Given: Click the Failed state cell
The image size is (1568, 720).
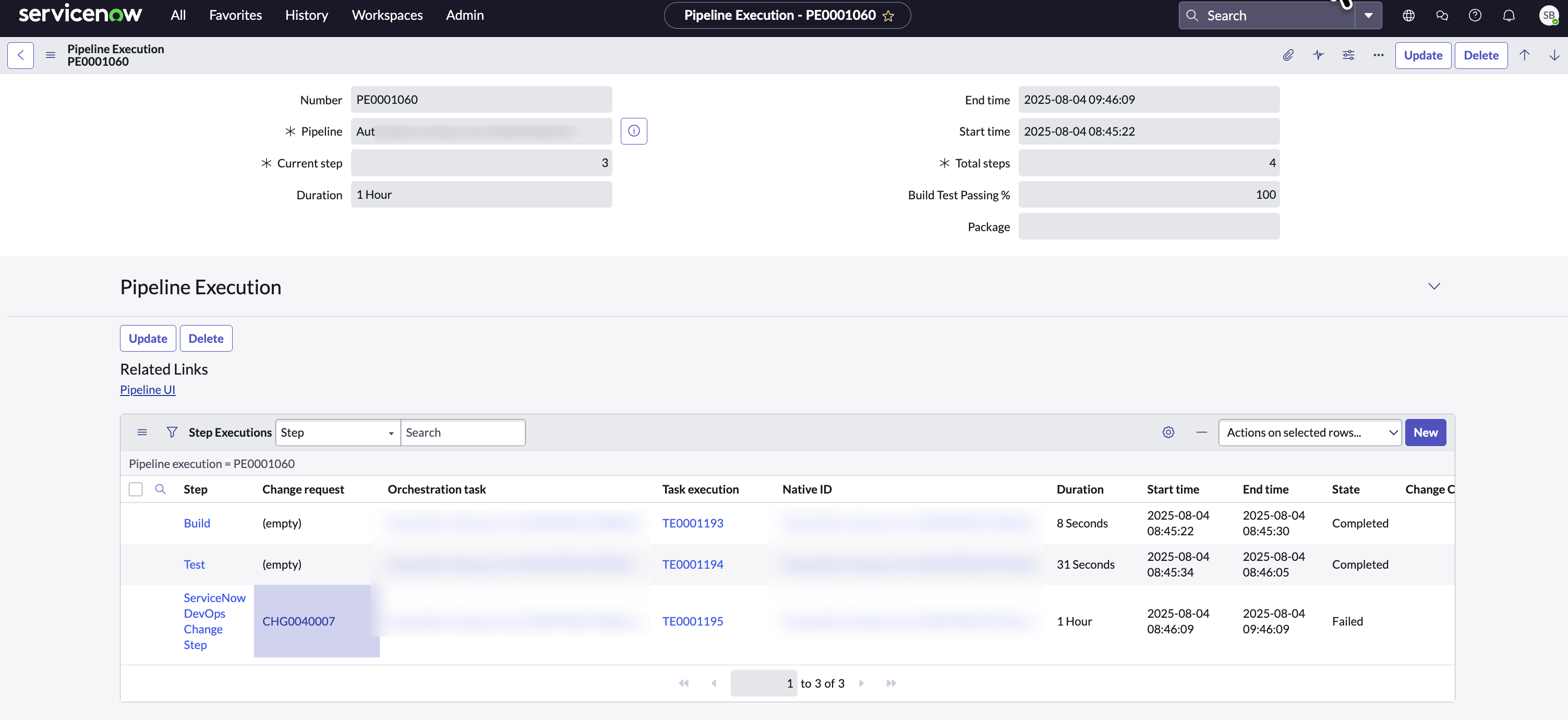Looking at the screenshot, I should click(x=1347, y=621).
